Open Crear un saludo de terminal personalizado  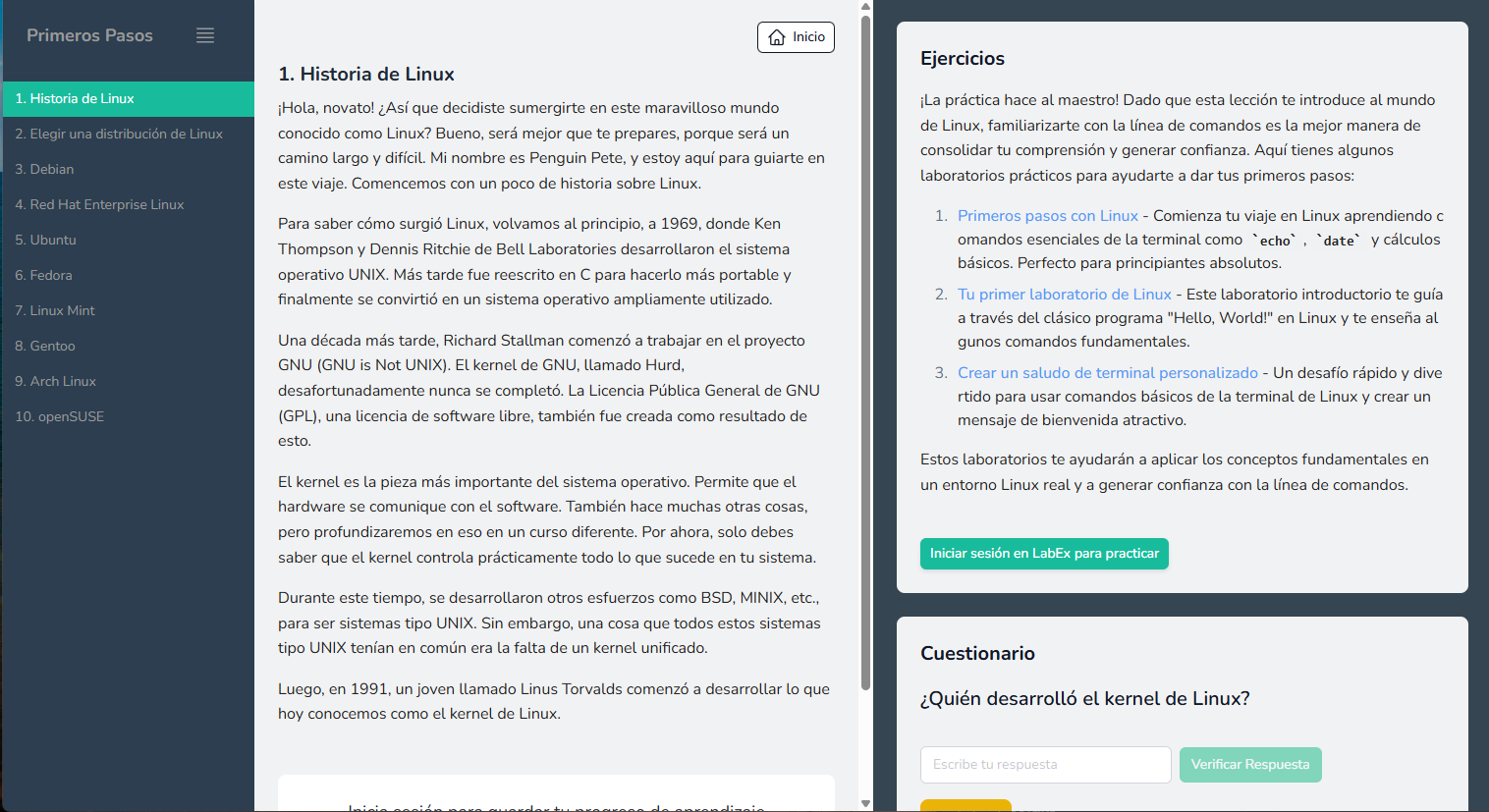pos(1108,373)
